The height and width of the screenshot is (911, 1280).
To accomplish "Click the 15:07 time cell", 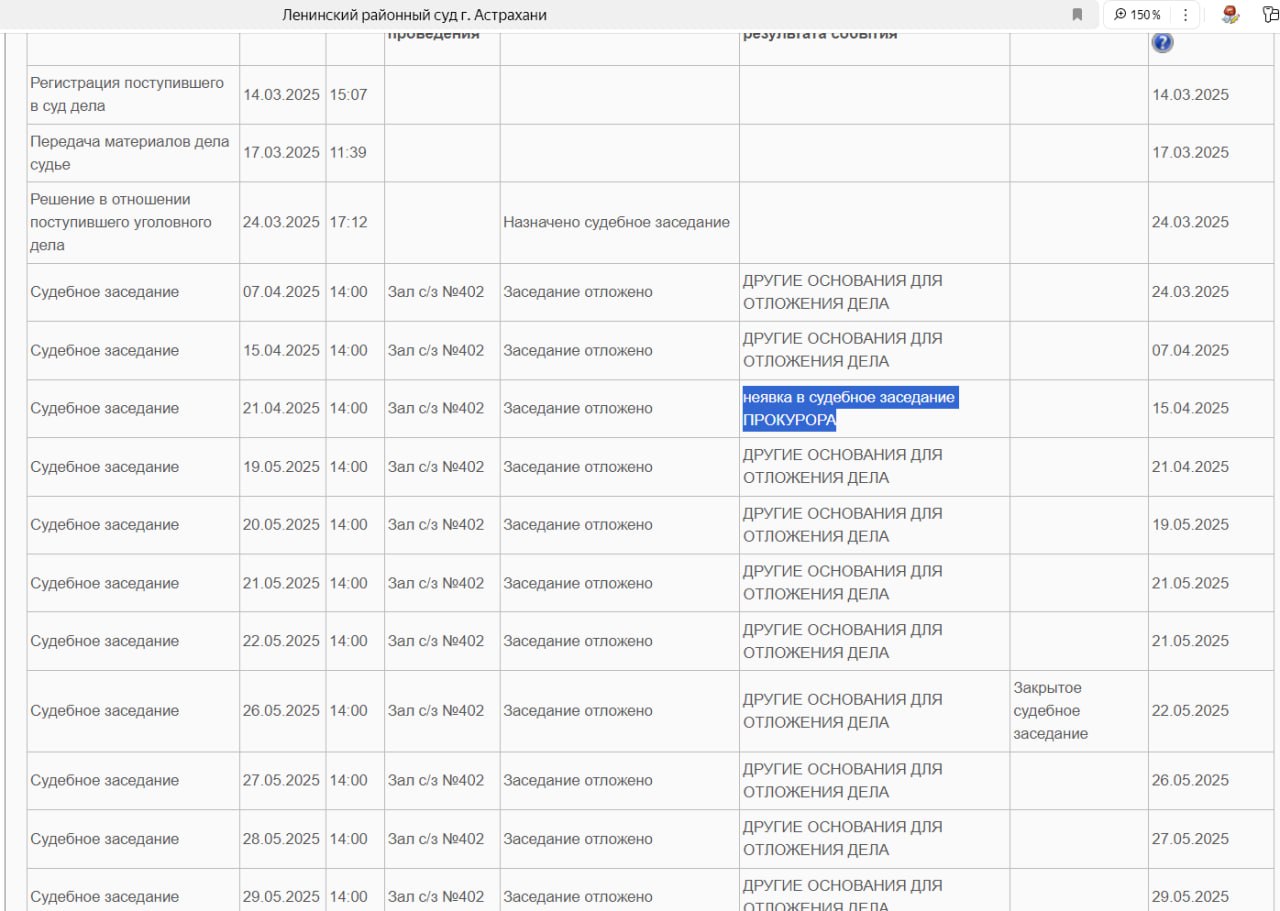I will click(348, 95).
